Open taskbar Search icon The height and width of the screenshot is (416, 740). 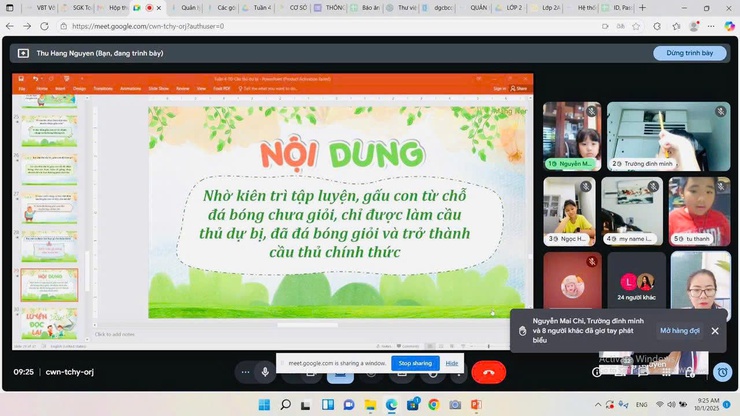(x=285, y=405)
